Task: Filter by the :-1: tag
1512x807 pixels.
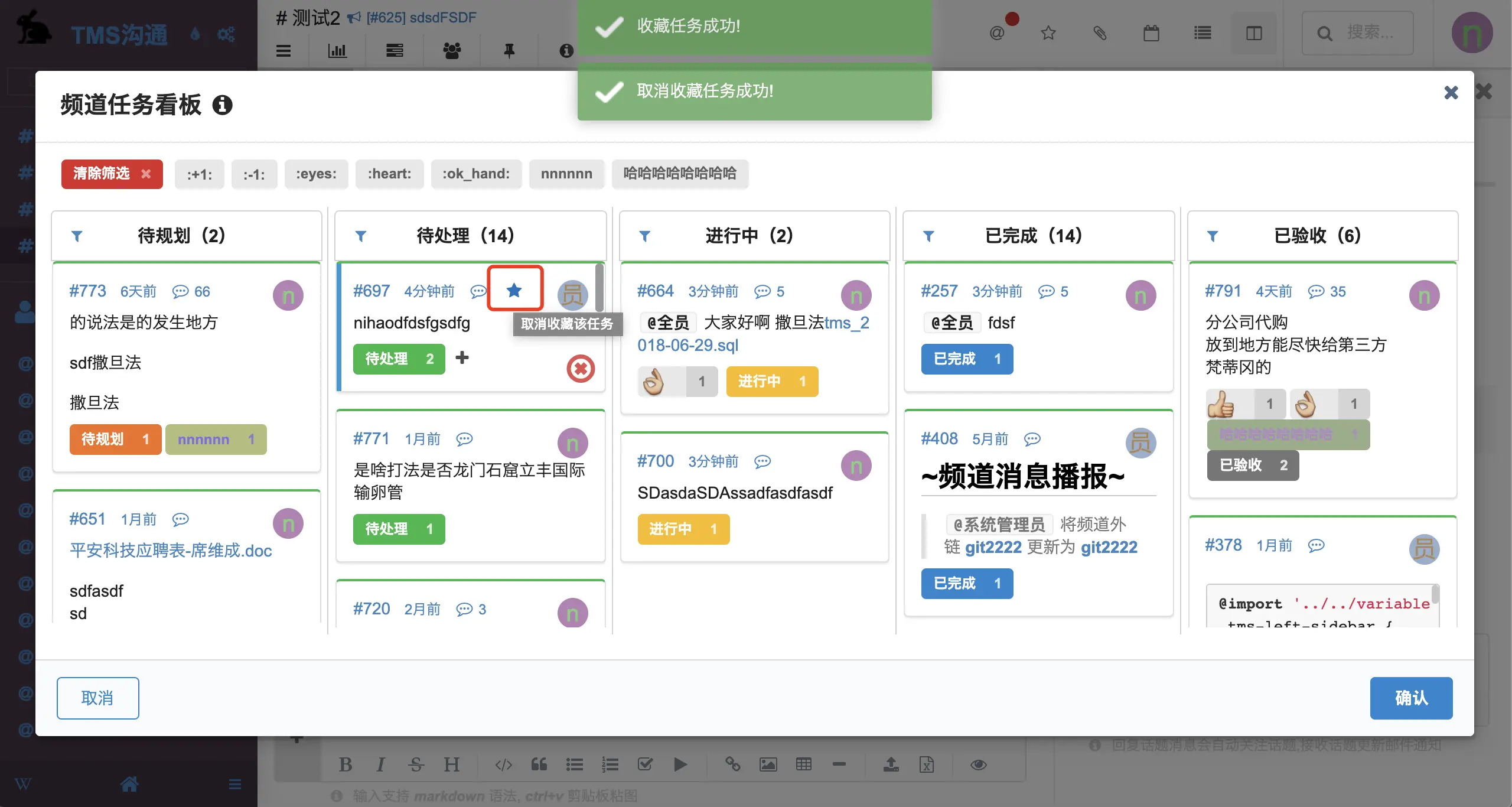Action: [x=254, y=174]
